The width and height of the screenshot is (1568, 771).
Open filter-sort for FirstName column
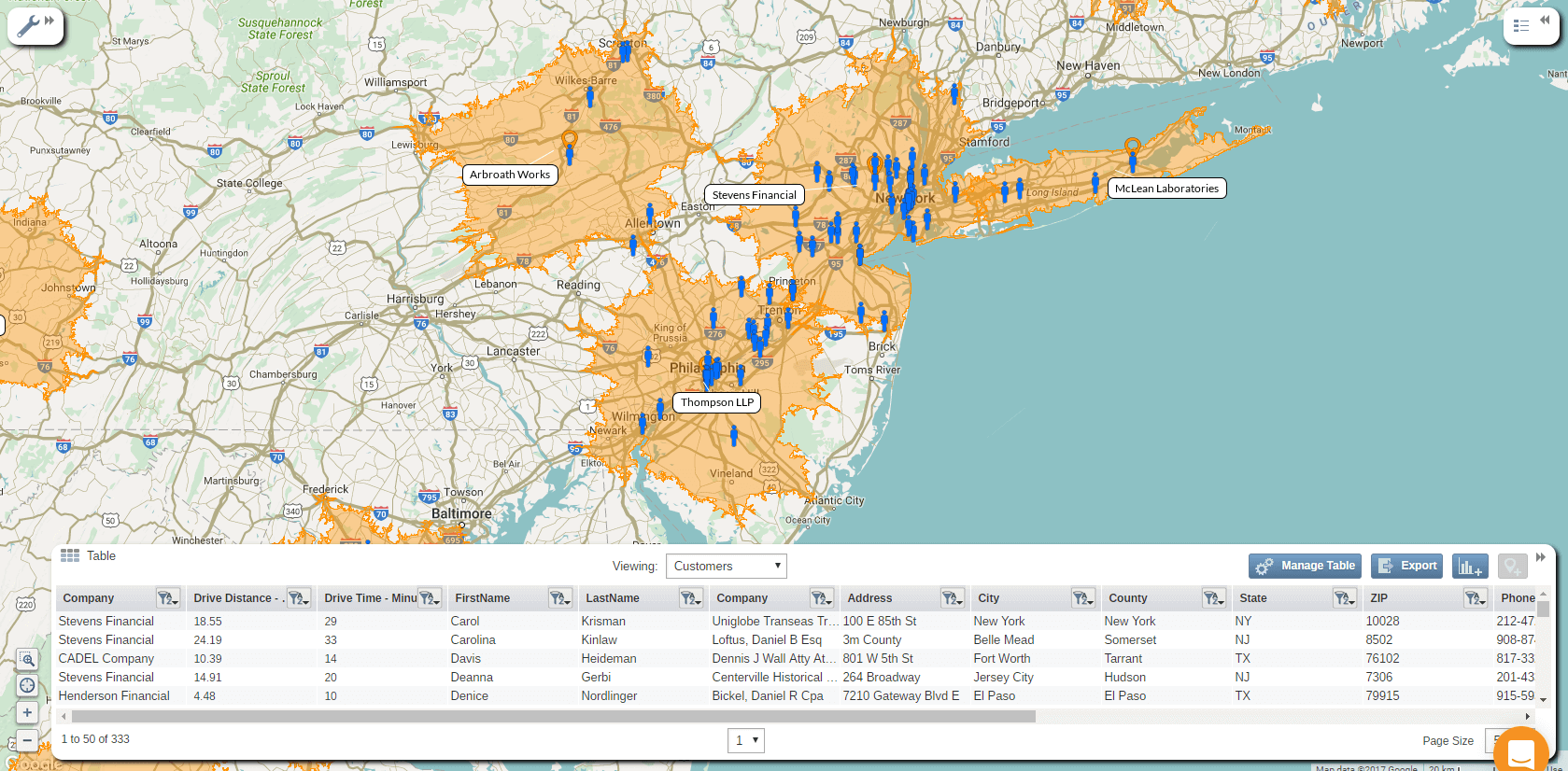pos(560,598)
